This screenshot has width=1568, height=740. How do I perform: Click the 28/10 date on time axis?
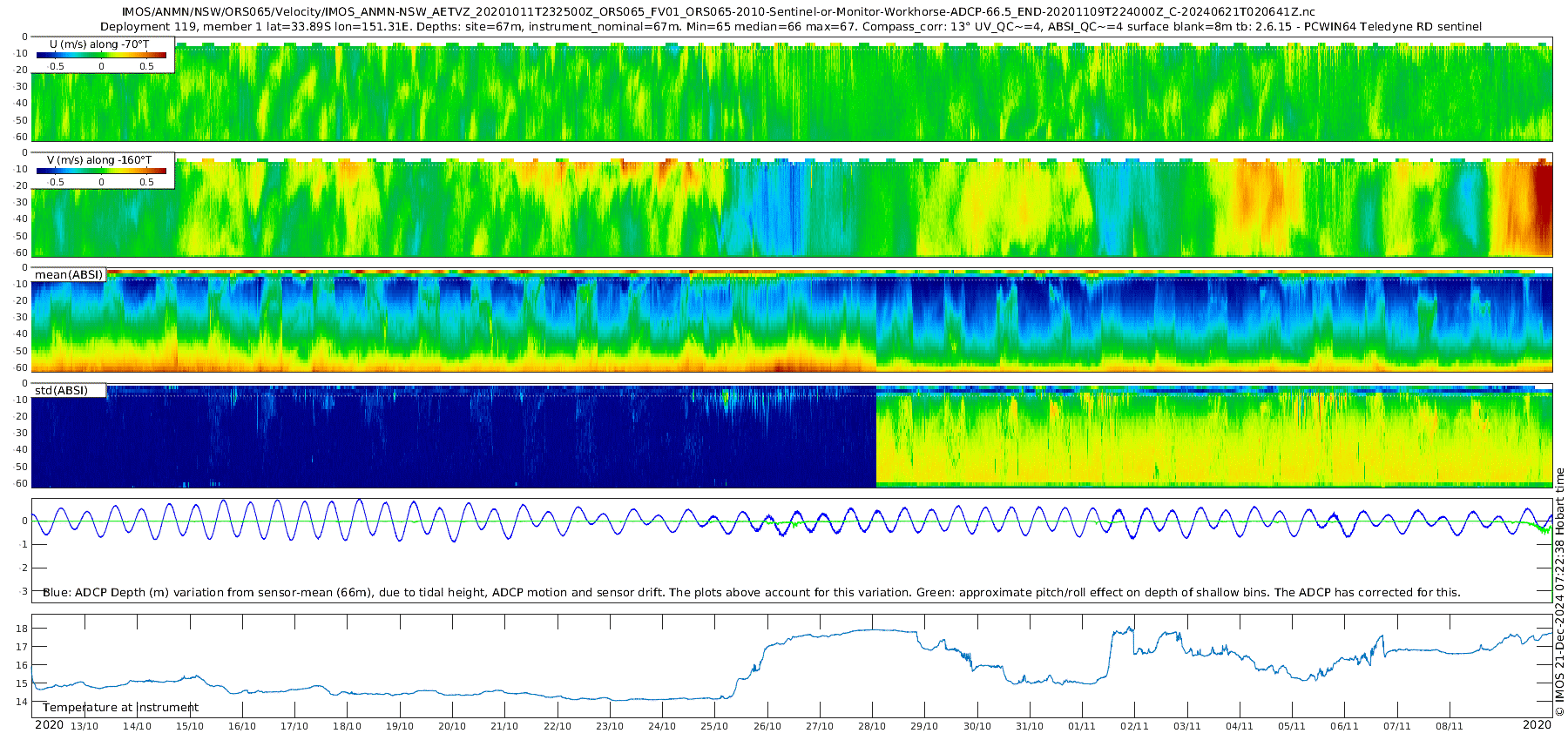pyautogui.click(x=872, y=726)
